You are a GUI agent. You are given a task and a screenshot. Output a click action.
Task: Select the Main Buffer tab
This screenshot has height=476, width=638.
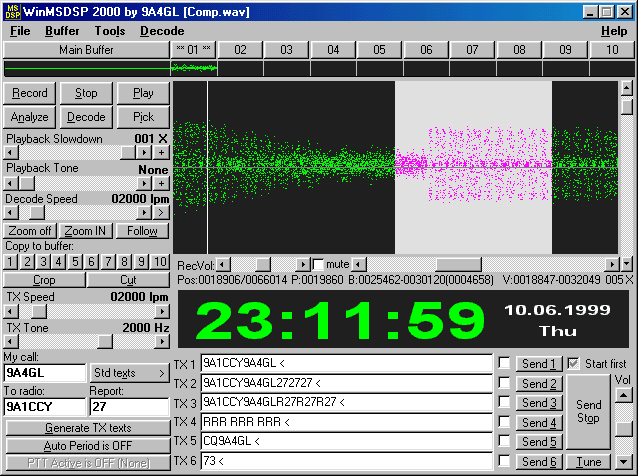[x=86, y=50]
